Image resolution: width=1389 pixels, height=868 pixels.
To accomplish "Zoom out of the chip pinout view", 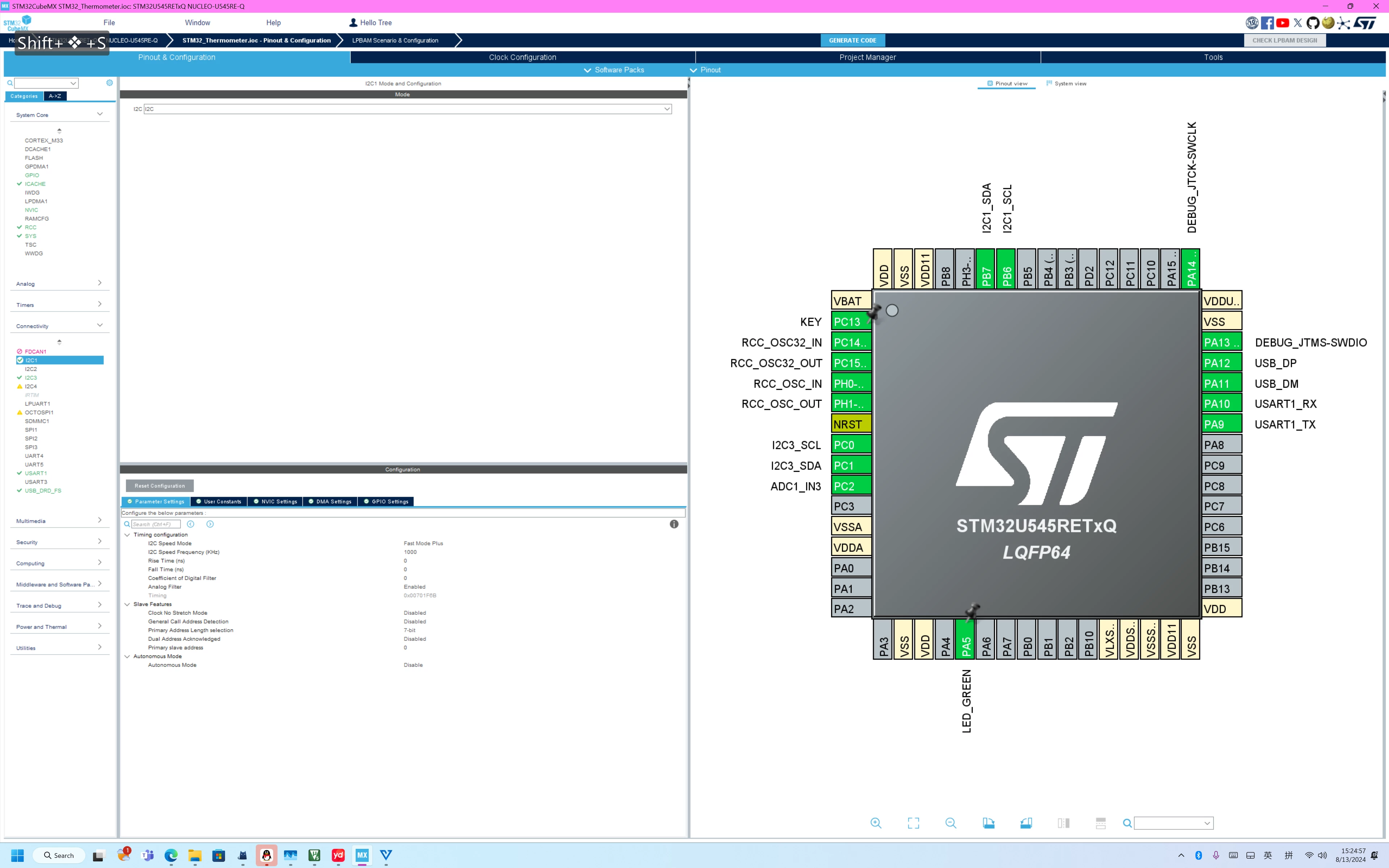I will point(951,823).
